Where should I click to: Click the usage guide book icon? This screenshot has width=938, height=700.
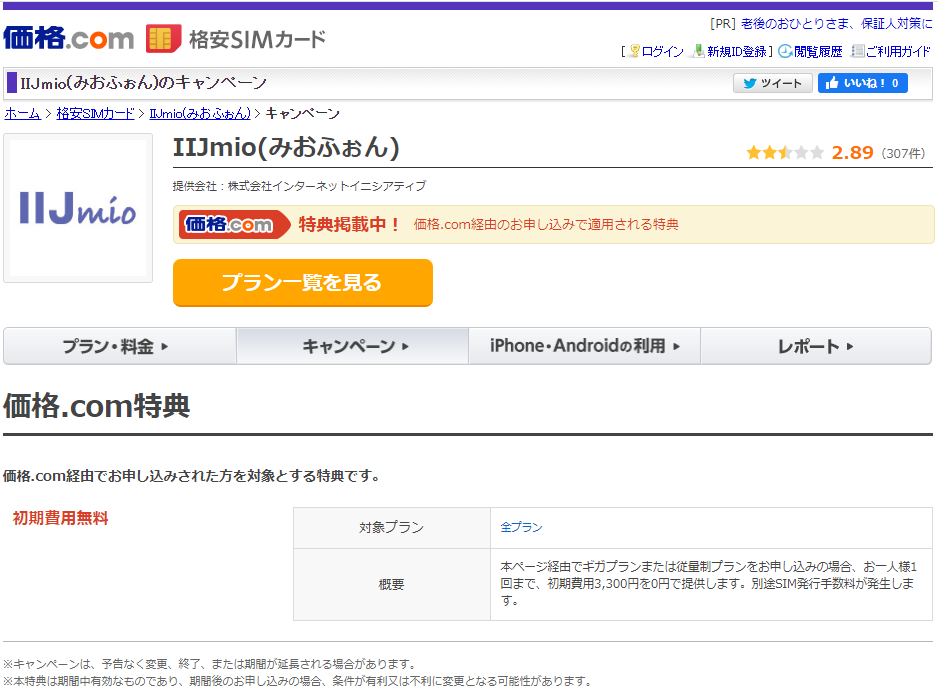(858, 51)
